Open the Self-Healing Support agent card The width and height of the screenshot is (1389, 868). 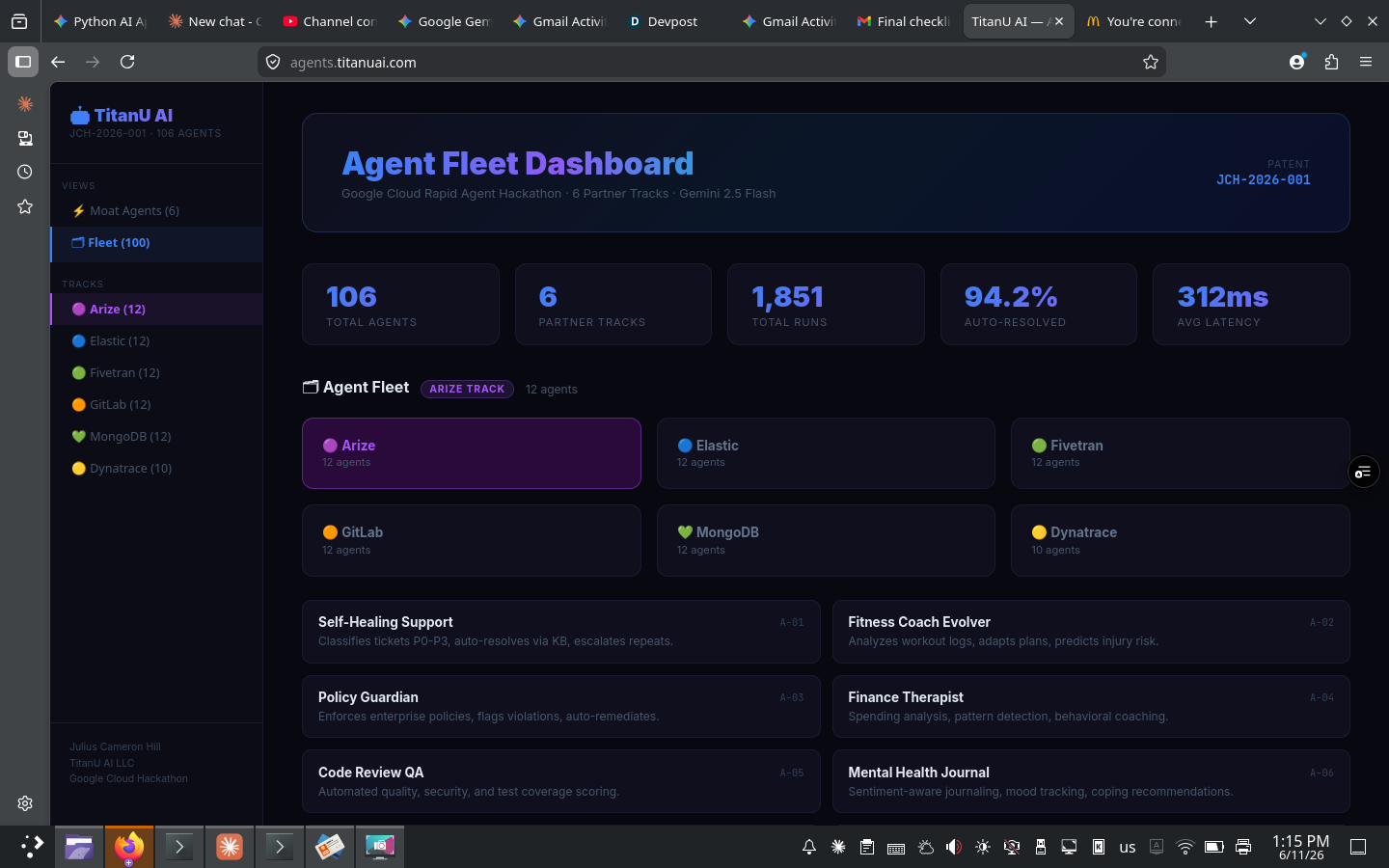561,632
